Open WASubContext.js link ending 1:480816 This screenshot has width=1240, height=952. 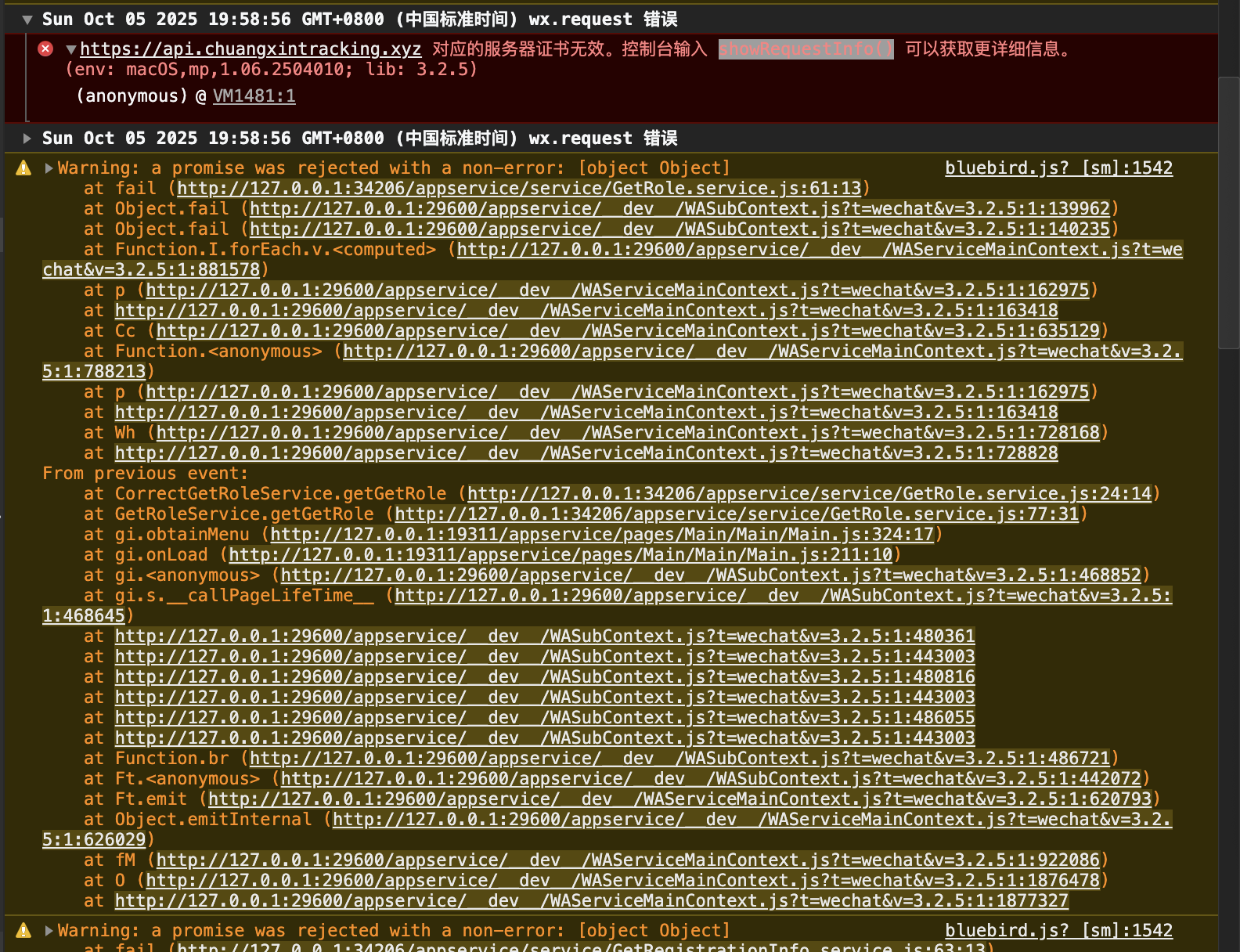(x=545, y=677)
